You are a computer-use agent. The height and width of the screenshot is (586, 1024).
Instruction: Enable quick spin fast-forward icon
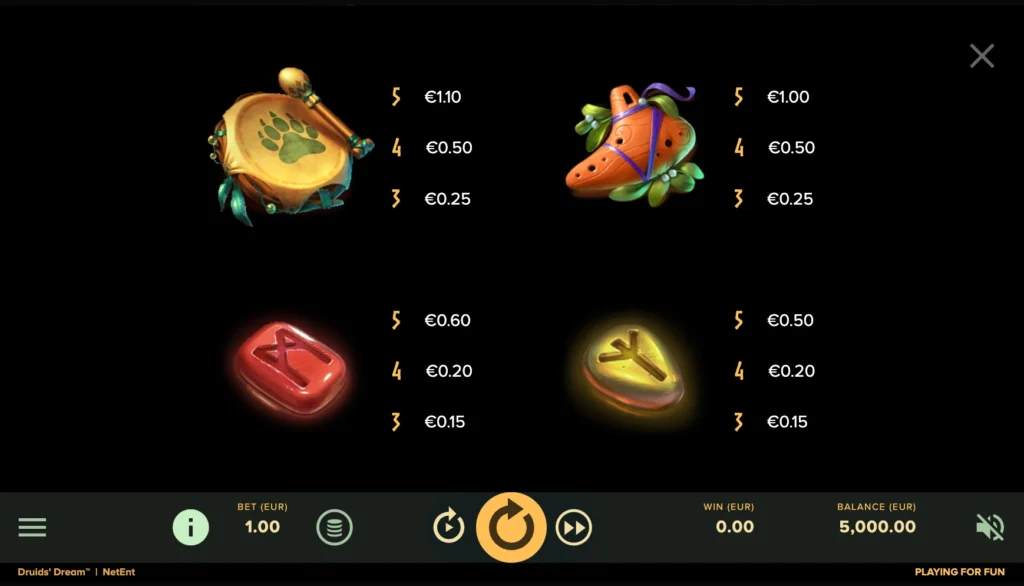tap(573, 527)
